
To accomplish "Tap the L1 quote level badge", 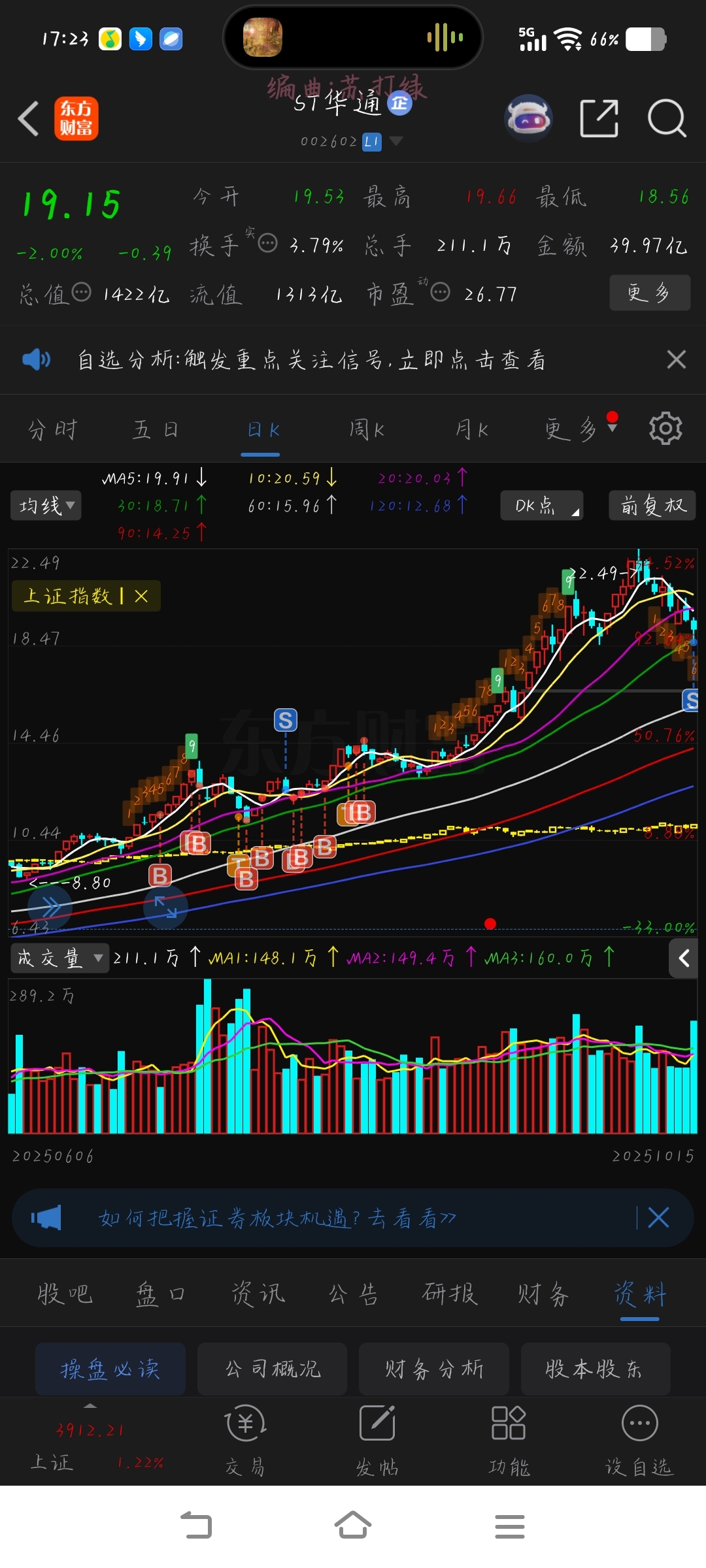I will point(372,141).
